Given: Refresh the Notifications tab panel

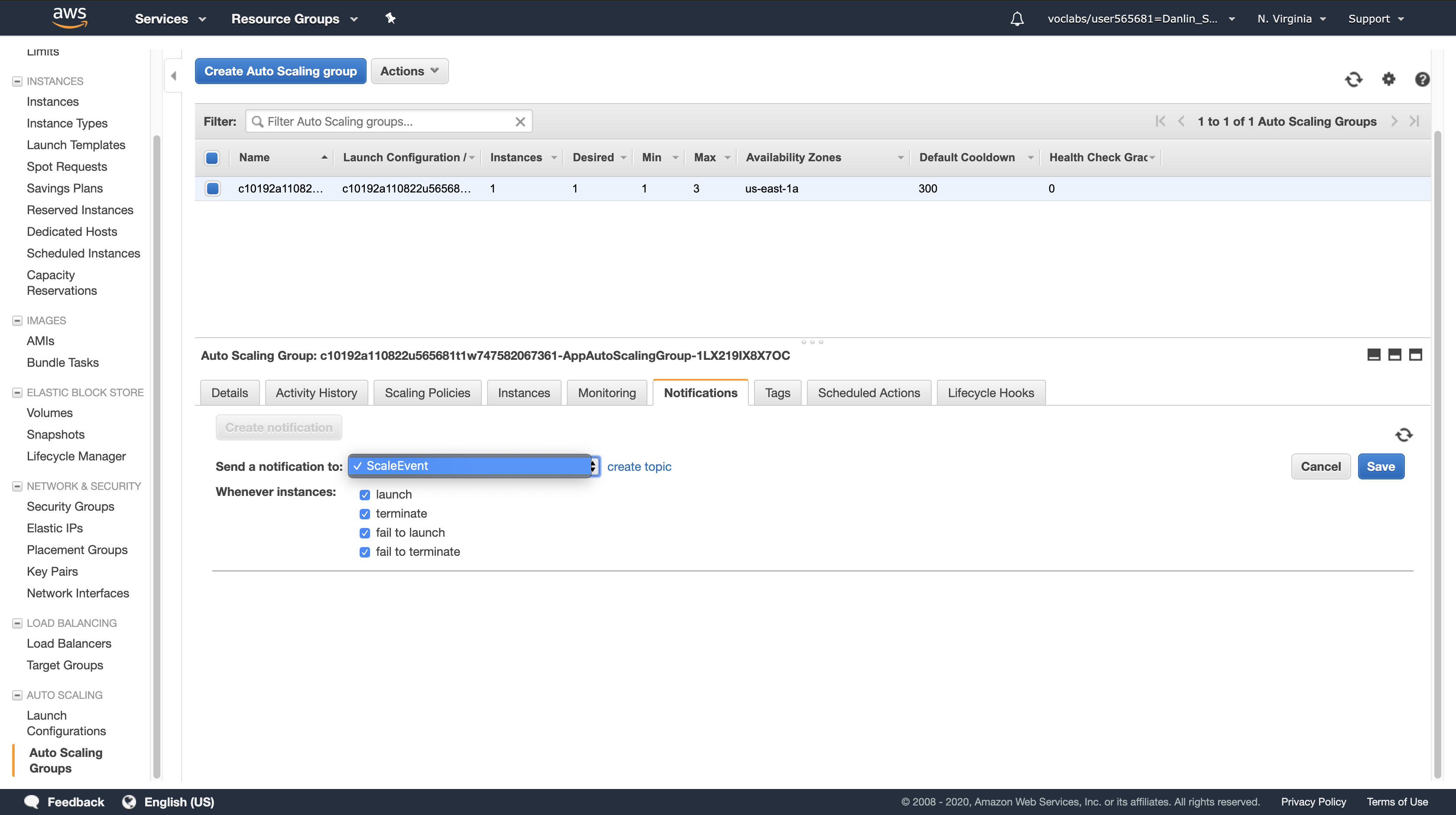Looking at the screenshot, I should (x=1404, y=434).
